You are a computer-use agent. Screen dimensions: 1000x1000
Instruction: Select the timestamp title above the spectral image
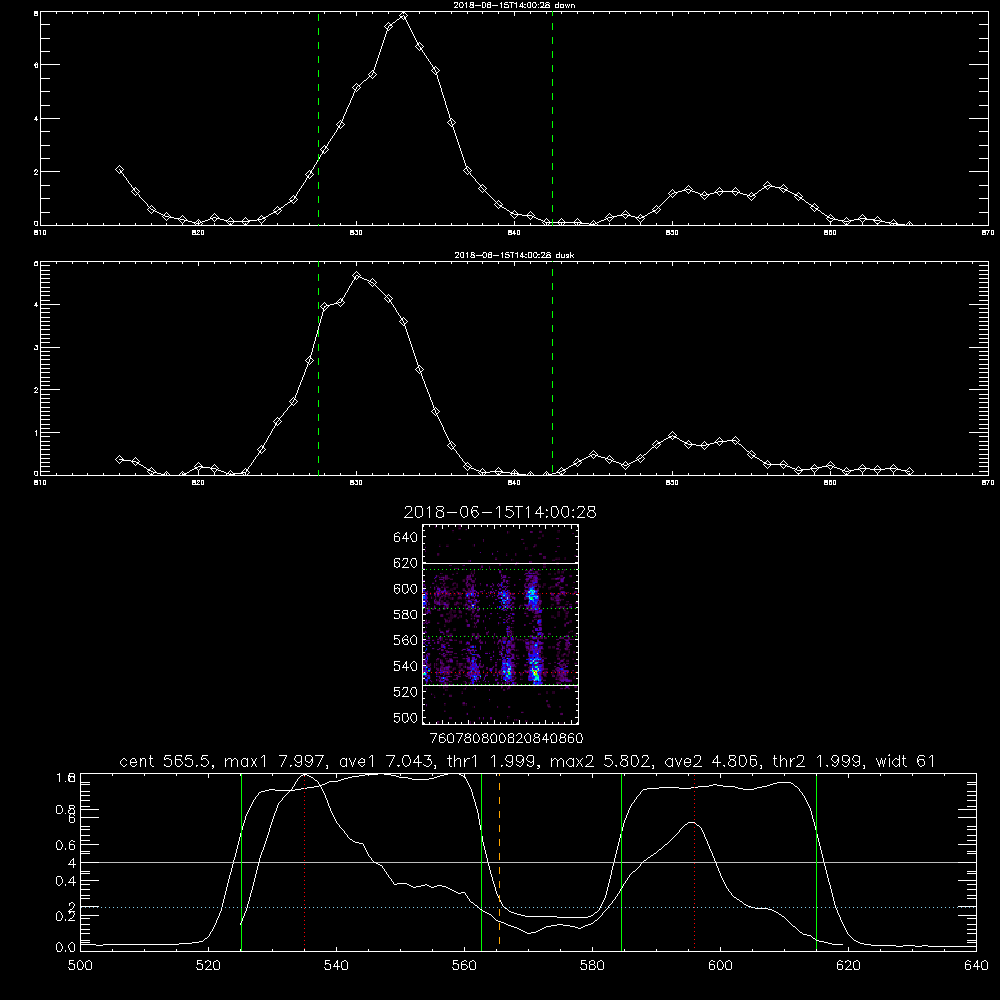(x=500, y=512)
